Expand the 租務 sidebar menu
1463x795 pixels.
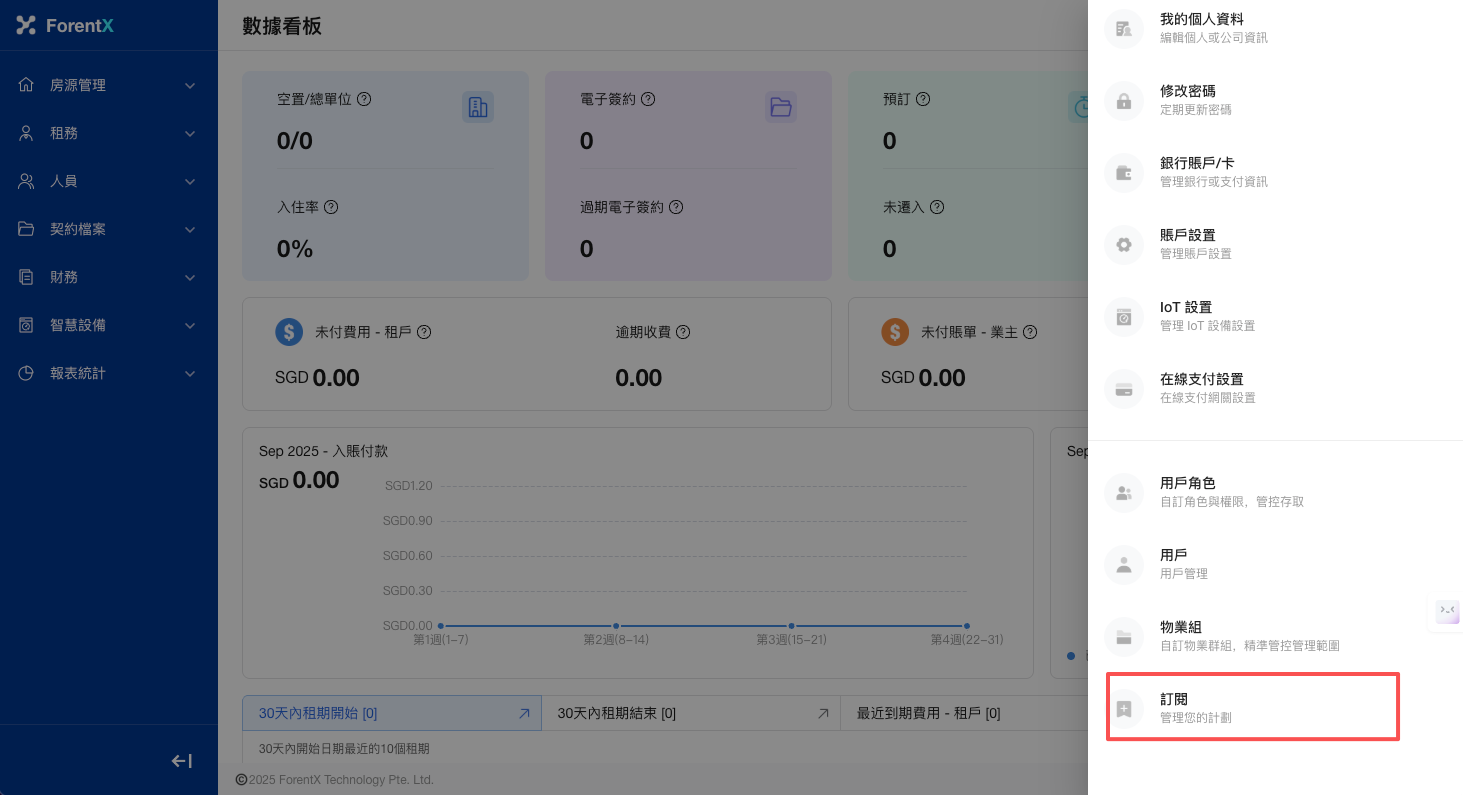(108, 133)
